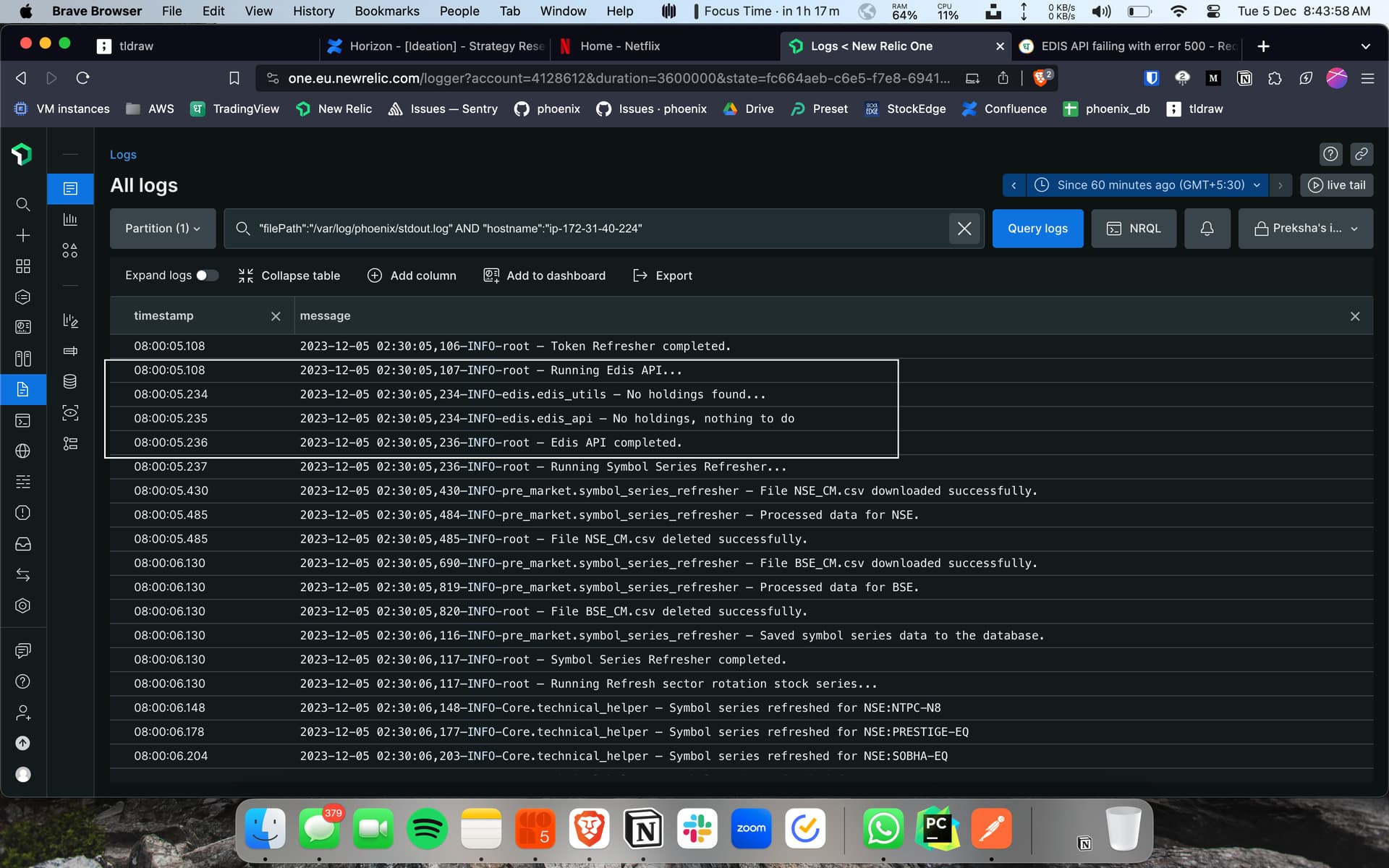Click the bar chart icon in logs sidebar
The width and height of the screenshot is (1389, 868).
pos(70,219)
